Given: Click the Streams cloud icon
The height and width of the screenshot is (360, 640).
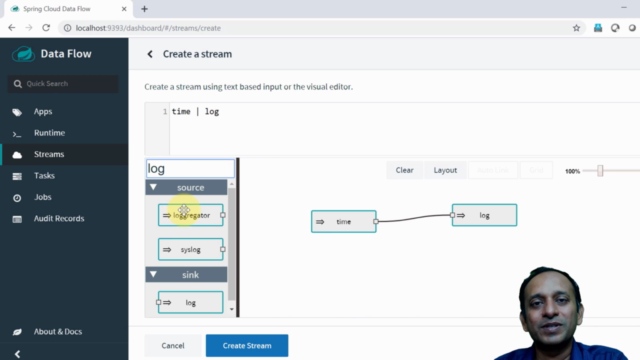Looking at the screenshot, I should click(17, 155).
